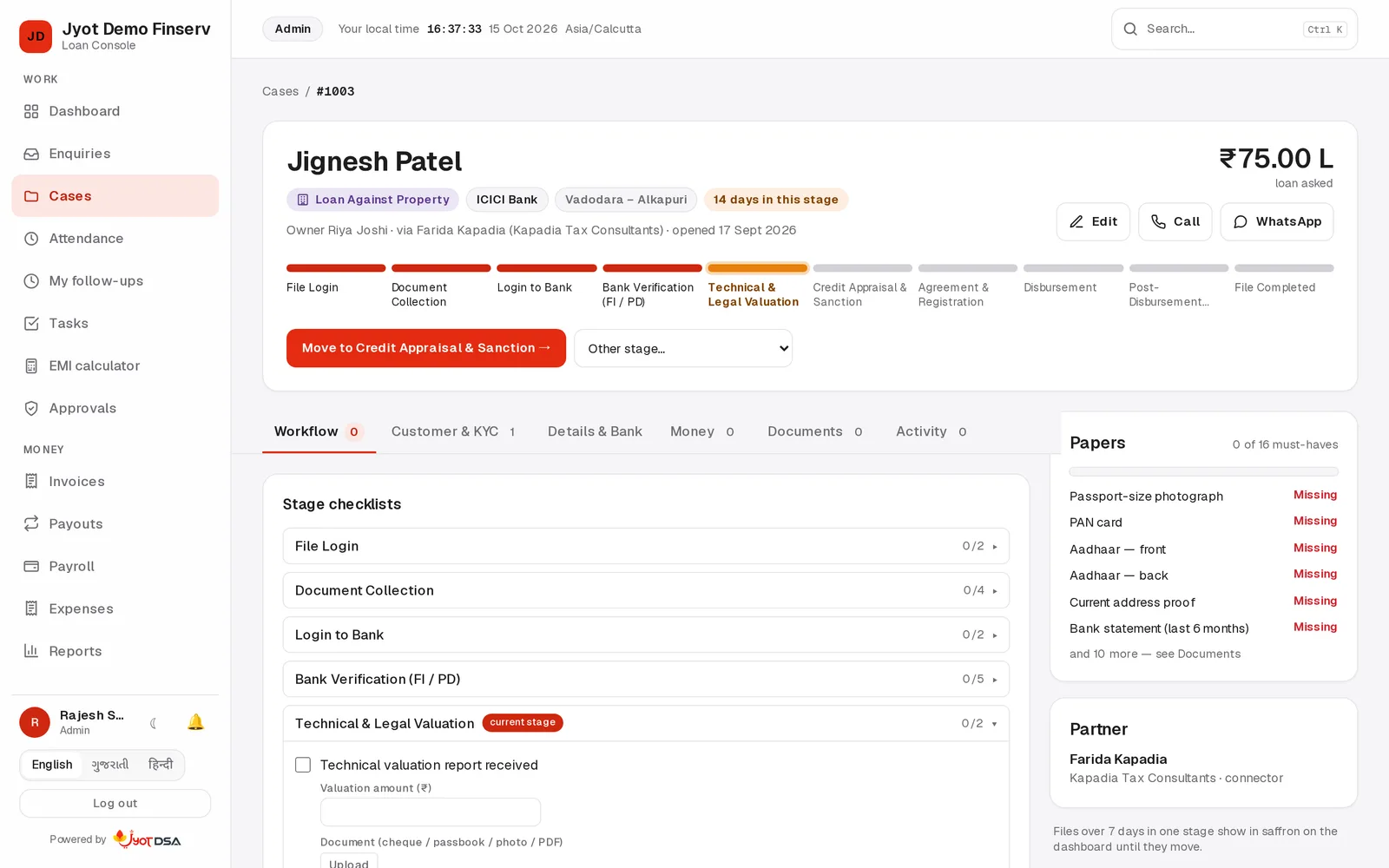Expand Bank Verification (FI / PD) checklist

point(646,679)
